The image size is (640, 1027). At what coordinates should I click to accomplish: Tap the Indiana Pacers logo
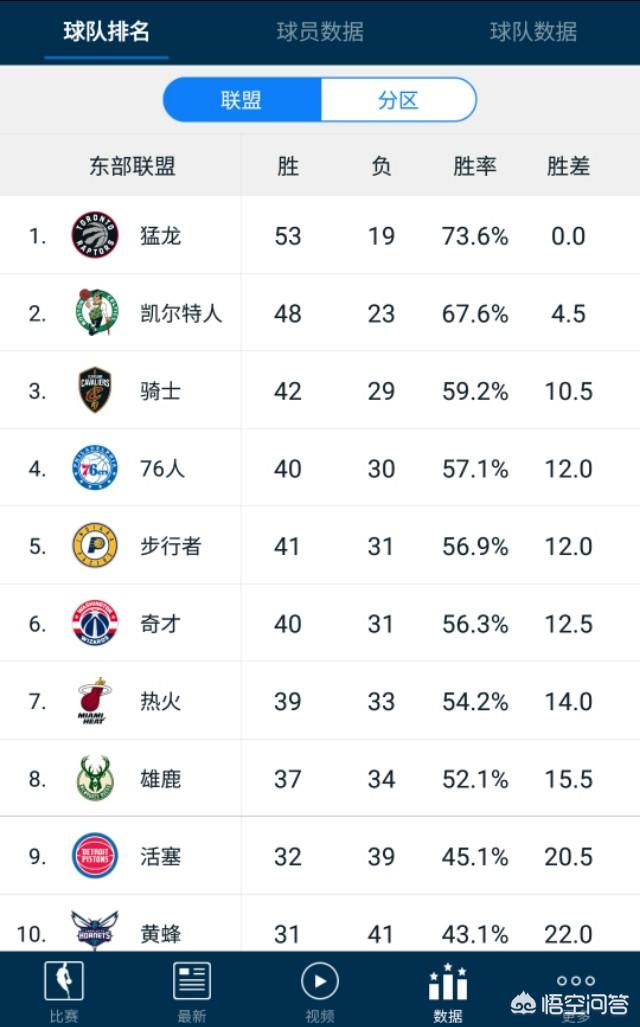(x=95, y=545)
